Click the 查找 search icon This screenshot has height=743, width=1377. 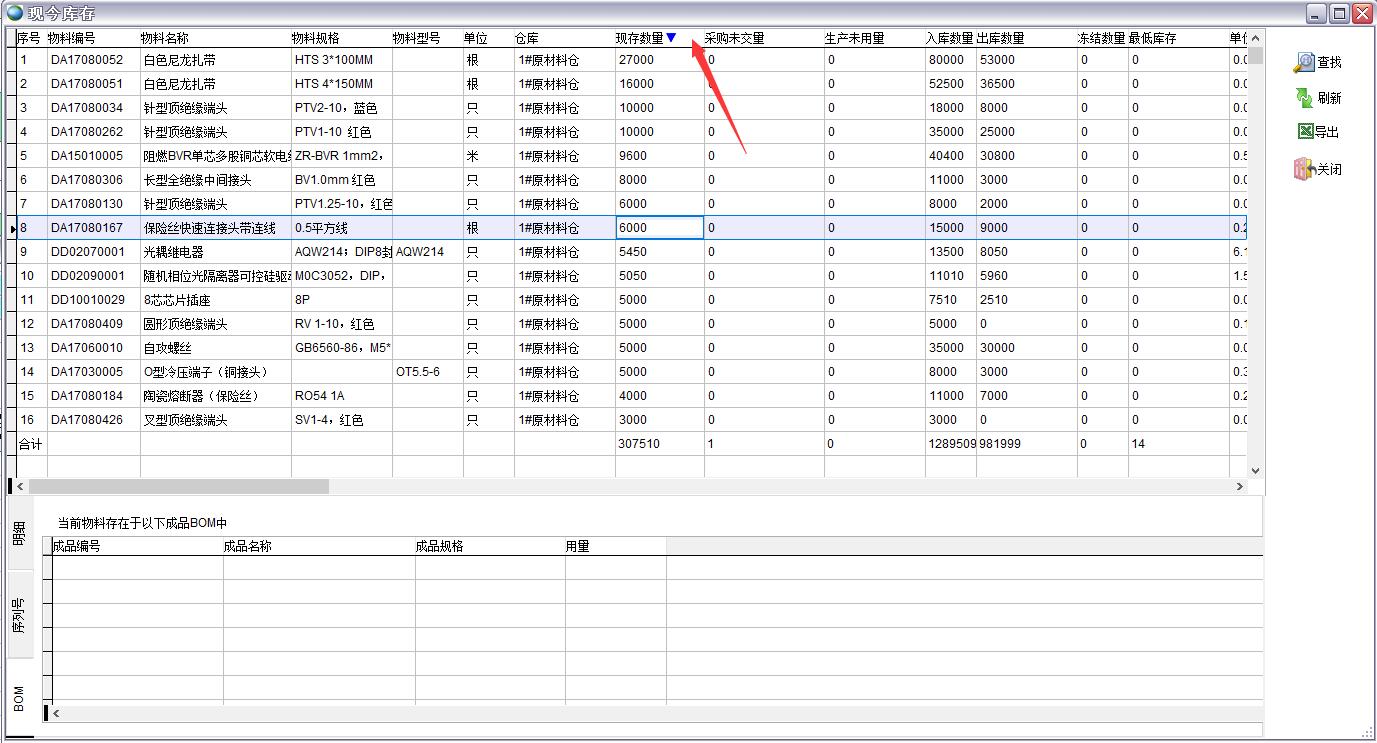(1304, 62)
